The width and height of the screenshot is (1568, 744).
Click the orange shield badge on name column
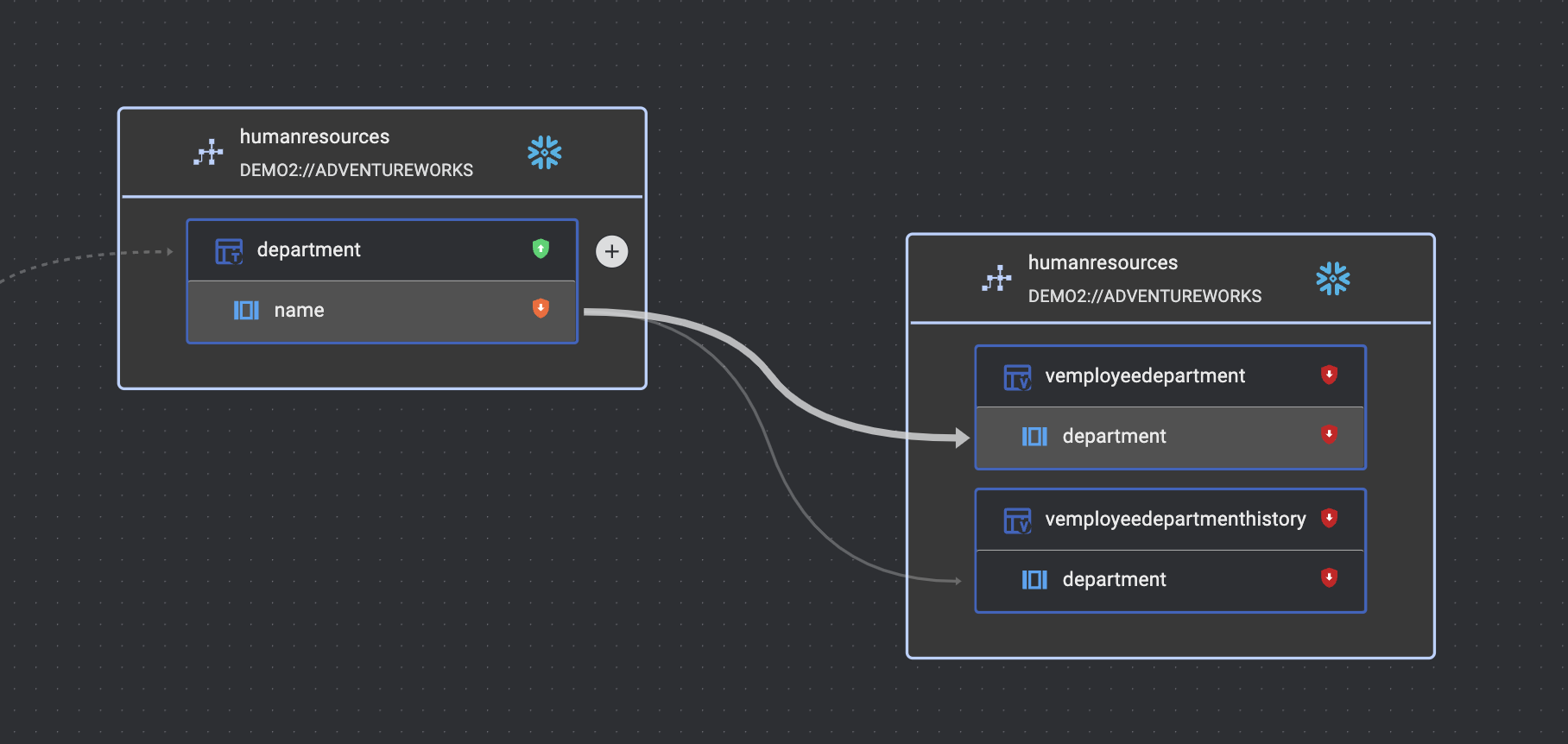(x=541, y=308)
